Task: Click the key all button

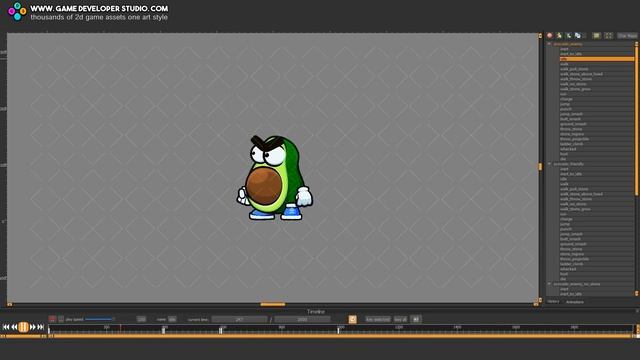Action: pyautogui.click(x=400, y=319)
